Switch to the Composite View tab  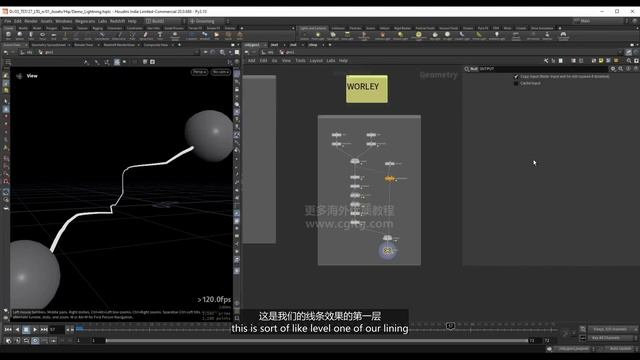(x=156, y=45)
